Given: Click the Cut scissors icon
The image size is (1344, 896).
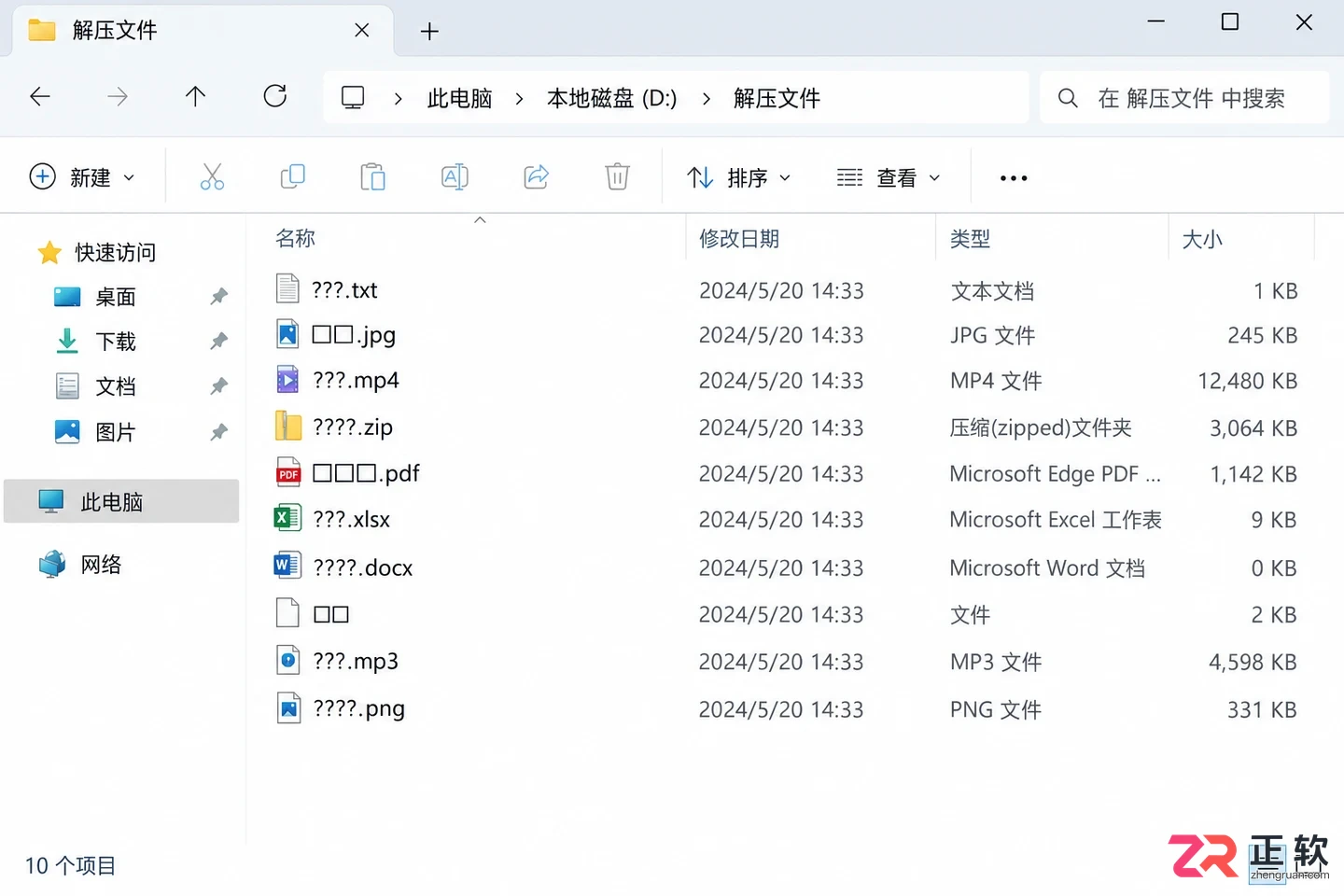Looking at the screenshot, I should coord(212,176).
